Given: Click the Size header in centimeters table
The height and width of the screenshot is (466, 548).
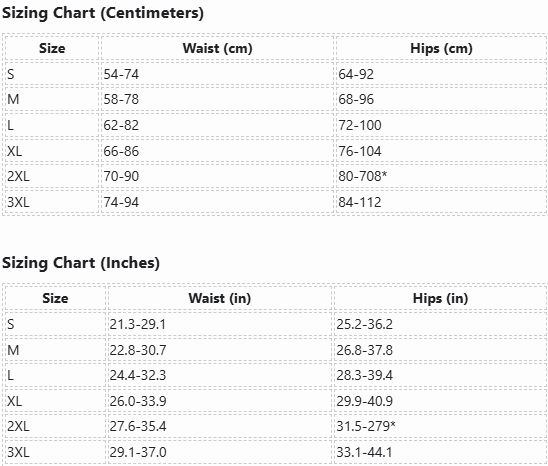Looking at the screenshot, I should coord(52,48).
